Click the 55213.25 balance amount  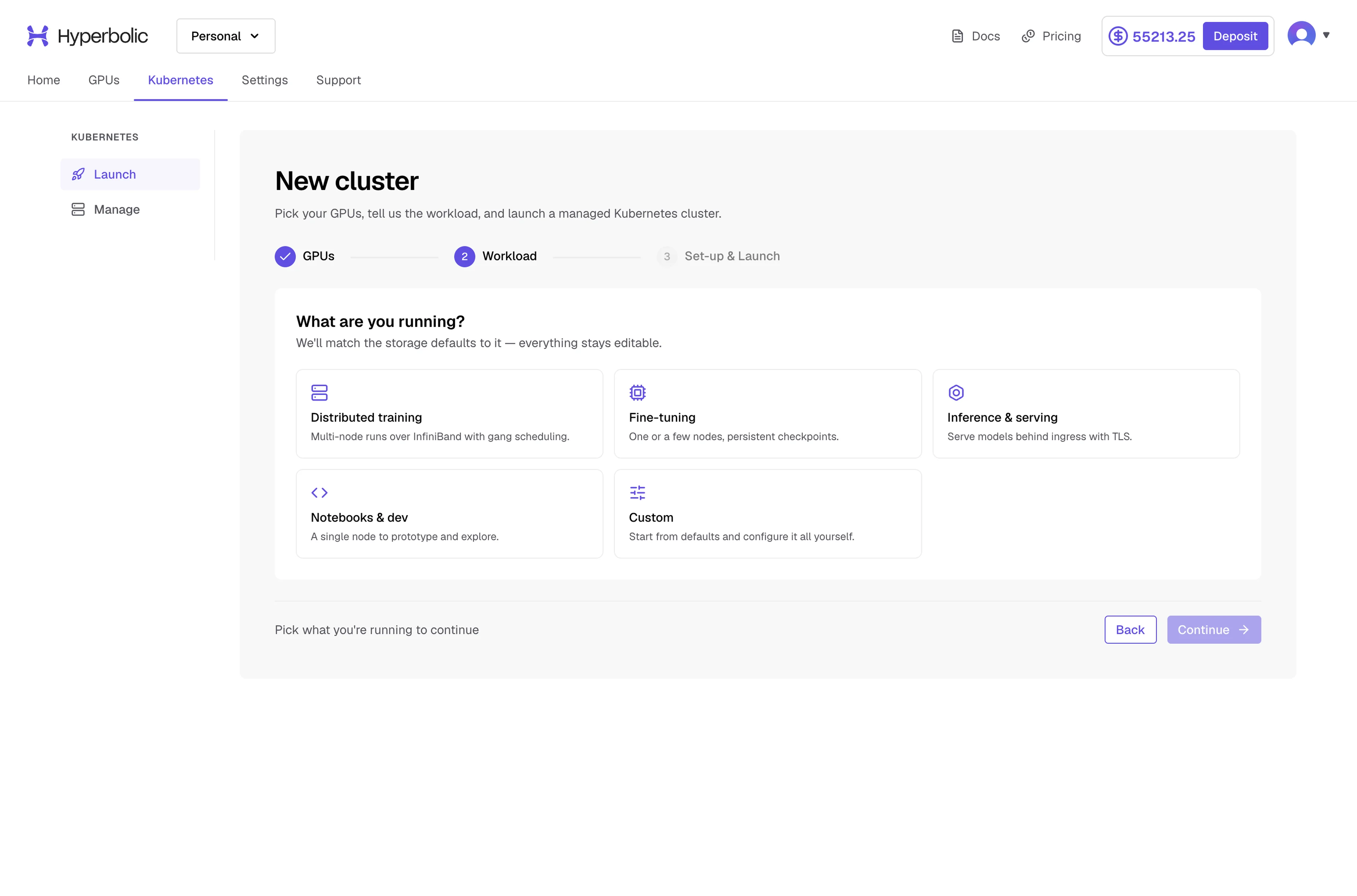1163,37
